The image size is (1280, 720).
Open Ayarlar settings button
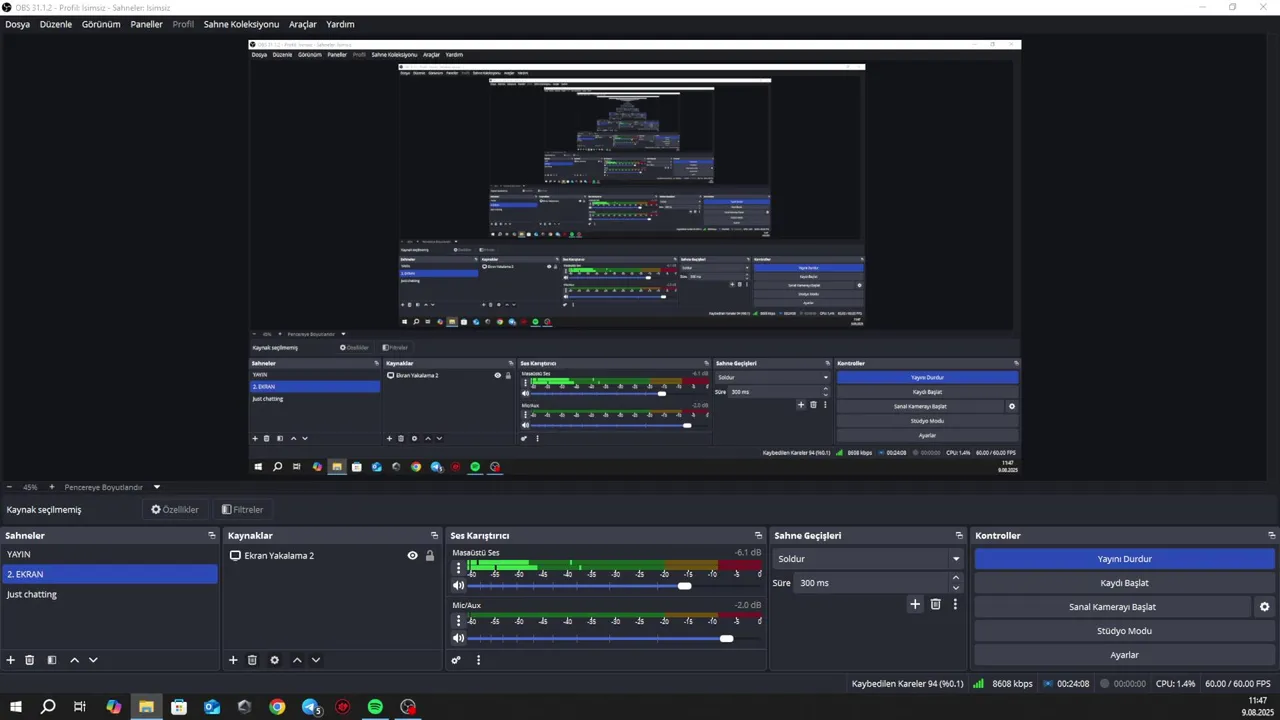click(1124, 655)
